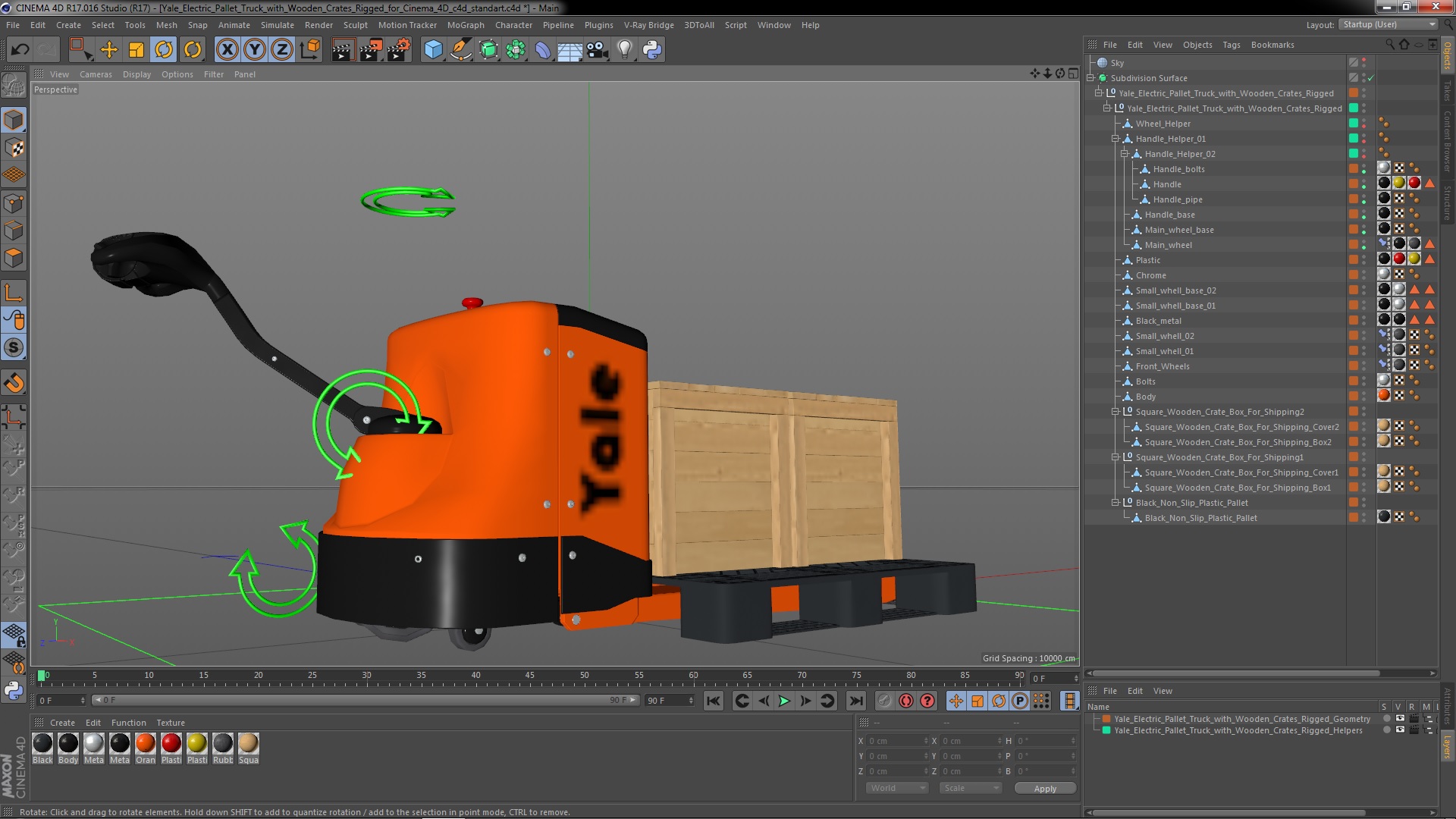Toggle Autokeying button
Screen dimensions: 1456x819
(x=905, y=701)
